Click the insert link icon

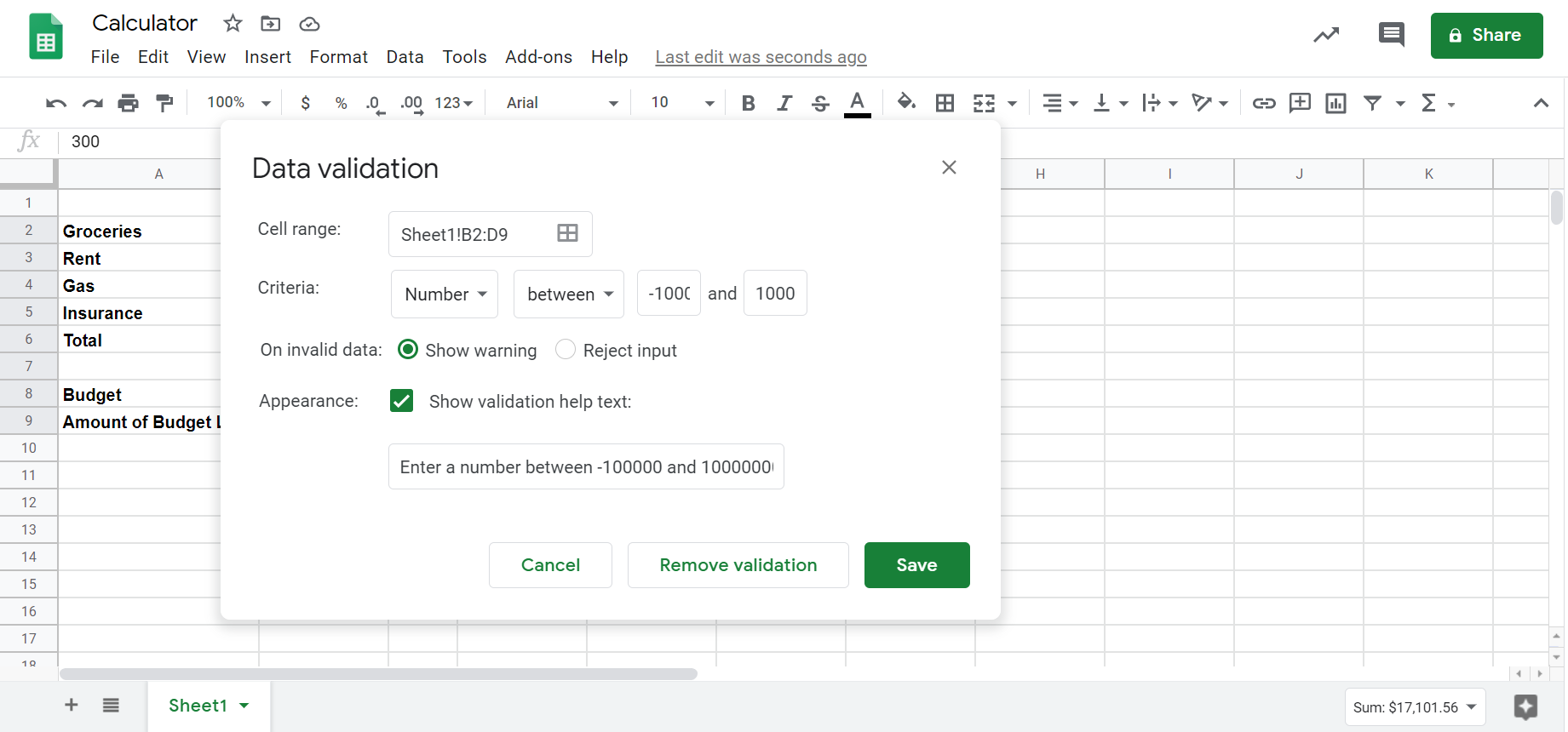(x=1263, y=103)
